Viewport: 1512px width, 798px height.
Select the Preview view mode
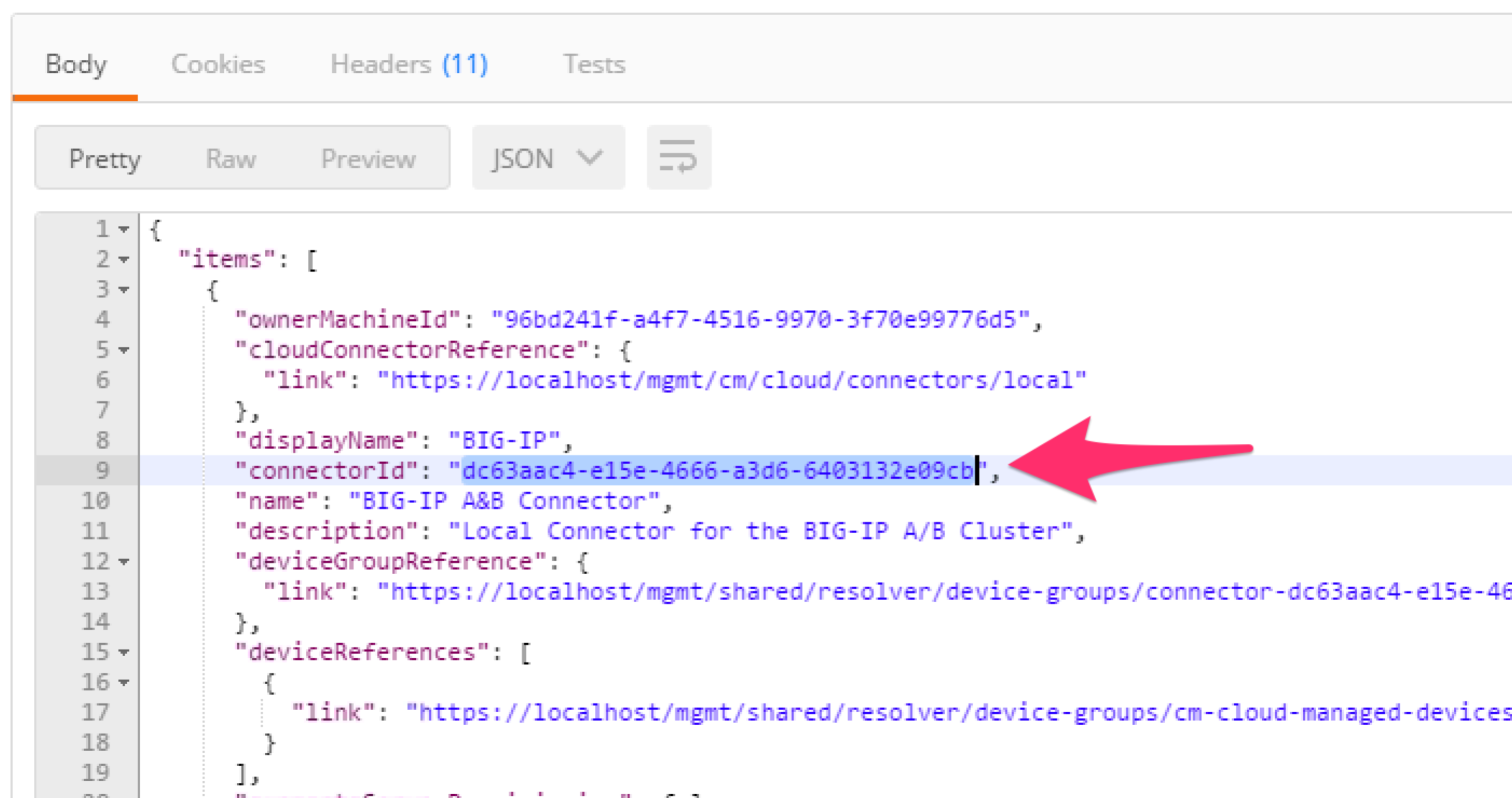tap(368, 159)
